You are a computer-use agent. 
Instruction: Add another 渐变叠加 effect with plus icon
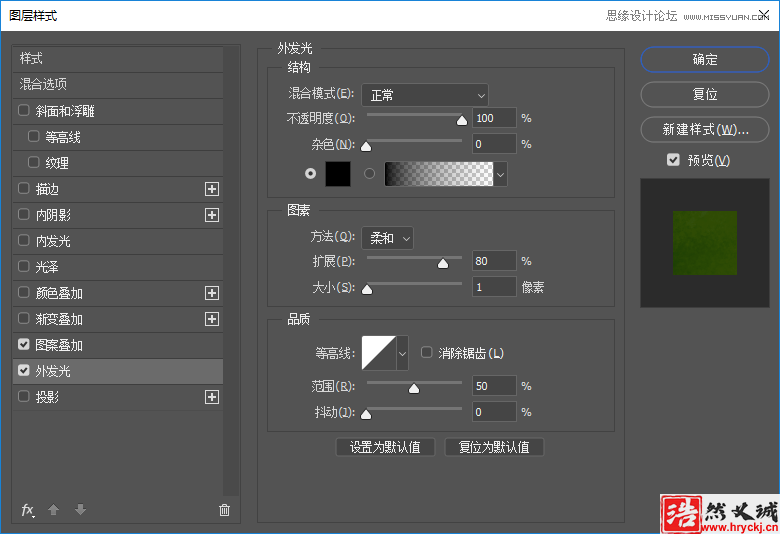click(x=212, y=319)
